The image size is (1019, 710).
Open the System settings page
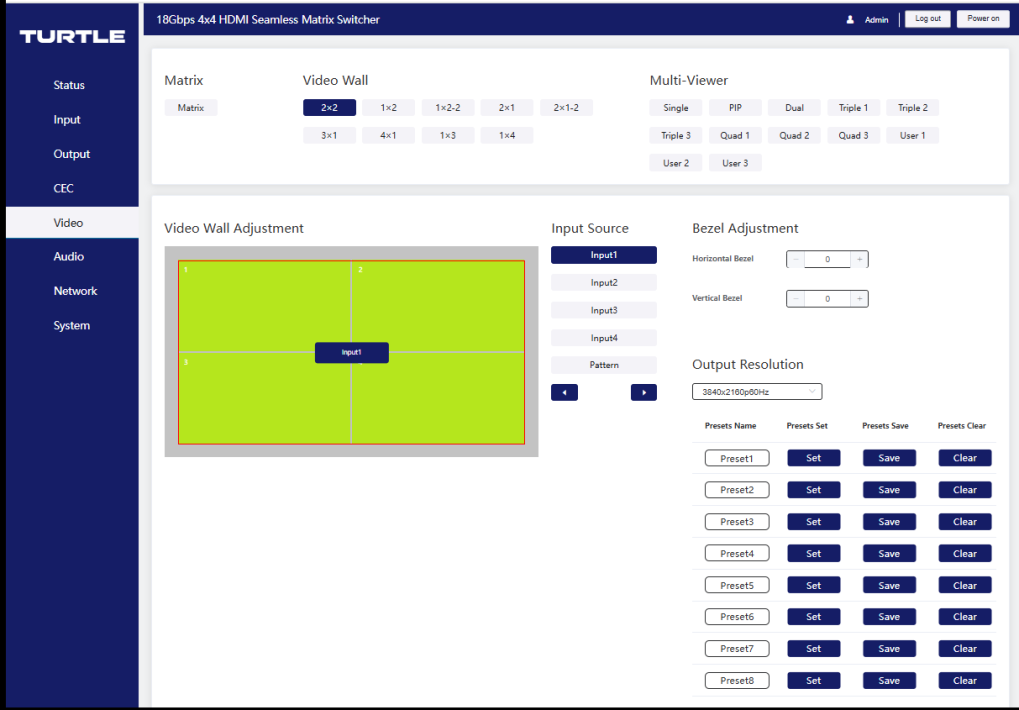[70, 325]
